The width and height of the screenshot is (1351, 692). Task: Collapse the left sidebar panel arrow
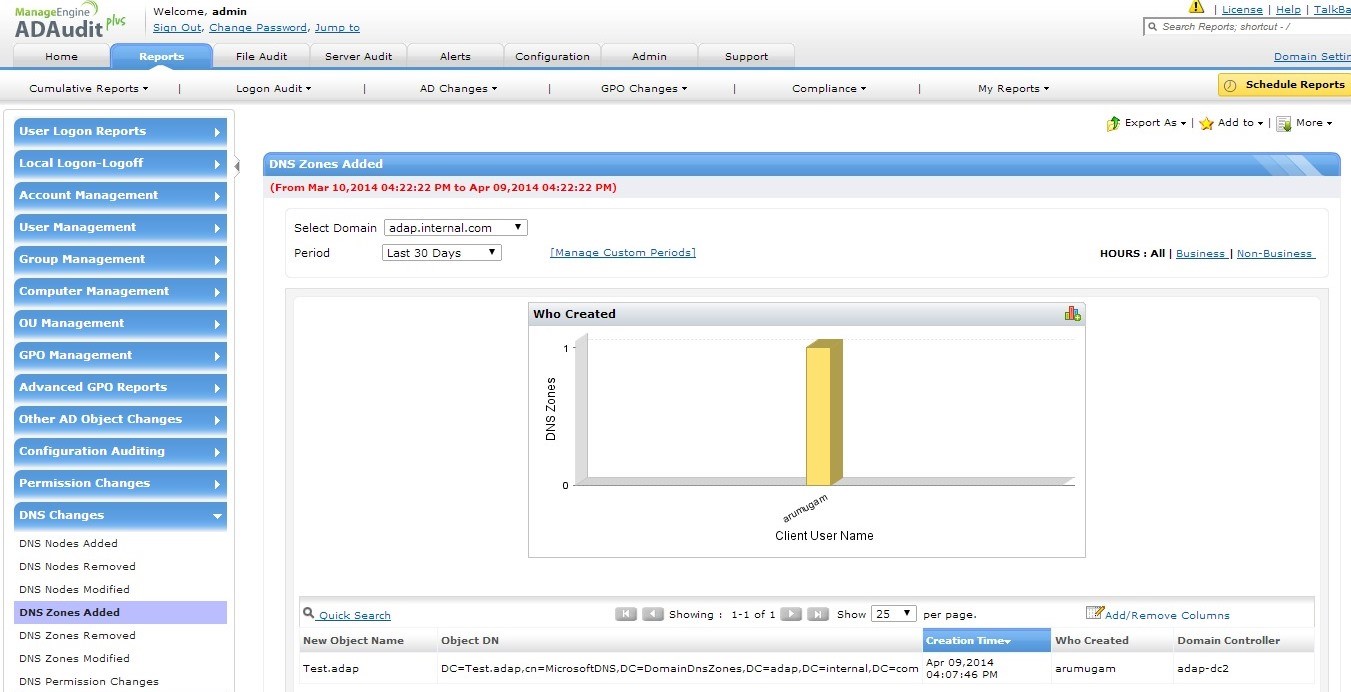pyautogui.click(x=237, y=165)
